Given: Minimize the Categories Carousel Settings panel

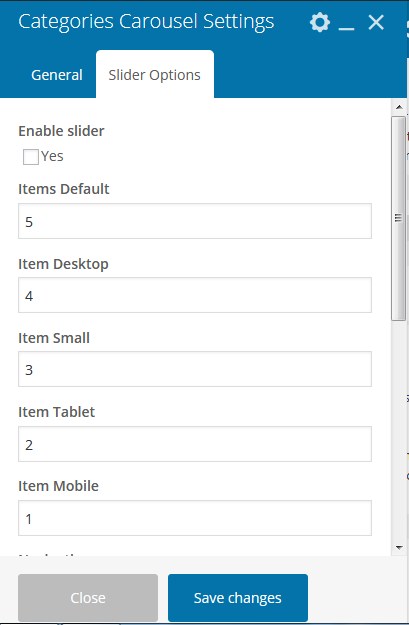Looking at the screenshot, I should (x=346, y=23).
